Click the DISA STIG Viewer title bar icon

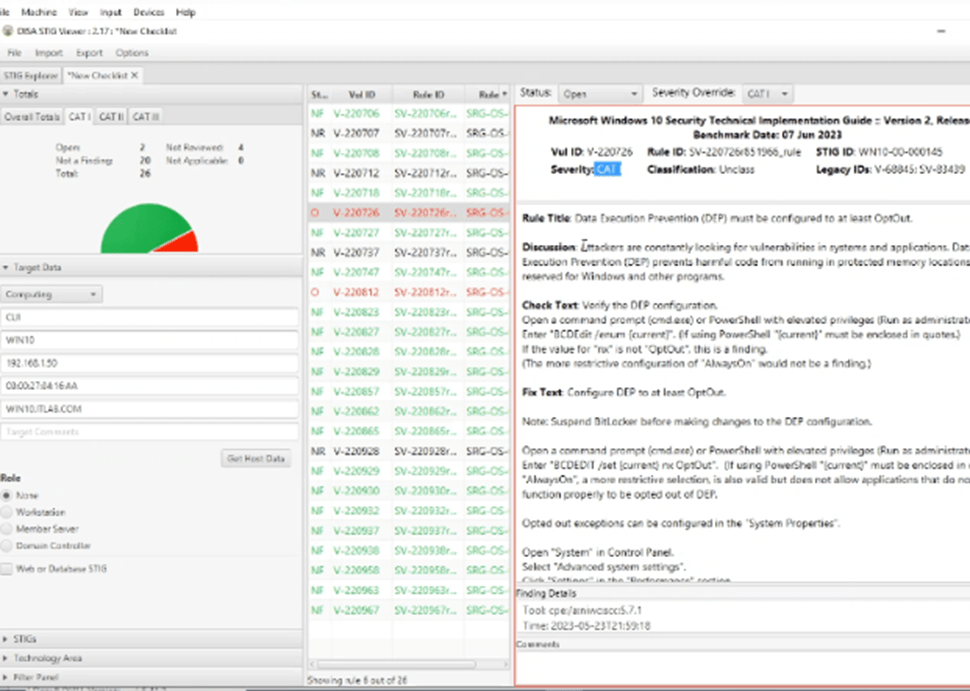(x=8, y=31)
